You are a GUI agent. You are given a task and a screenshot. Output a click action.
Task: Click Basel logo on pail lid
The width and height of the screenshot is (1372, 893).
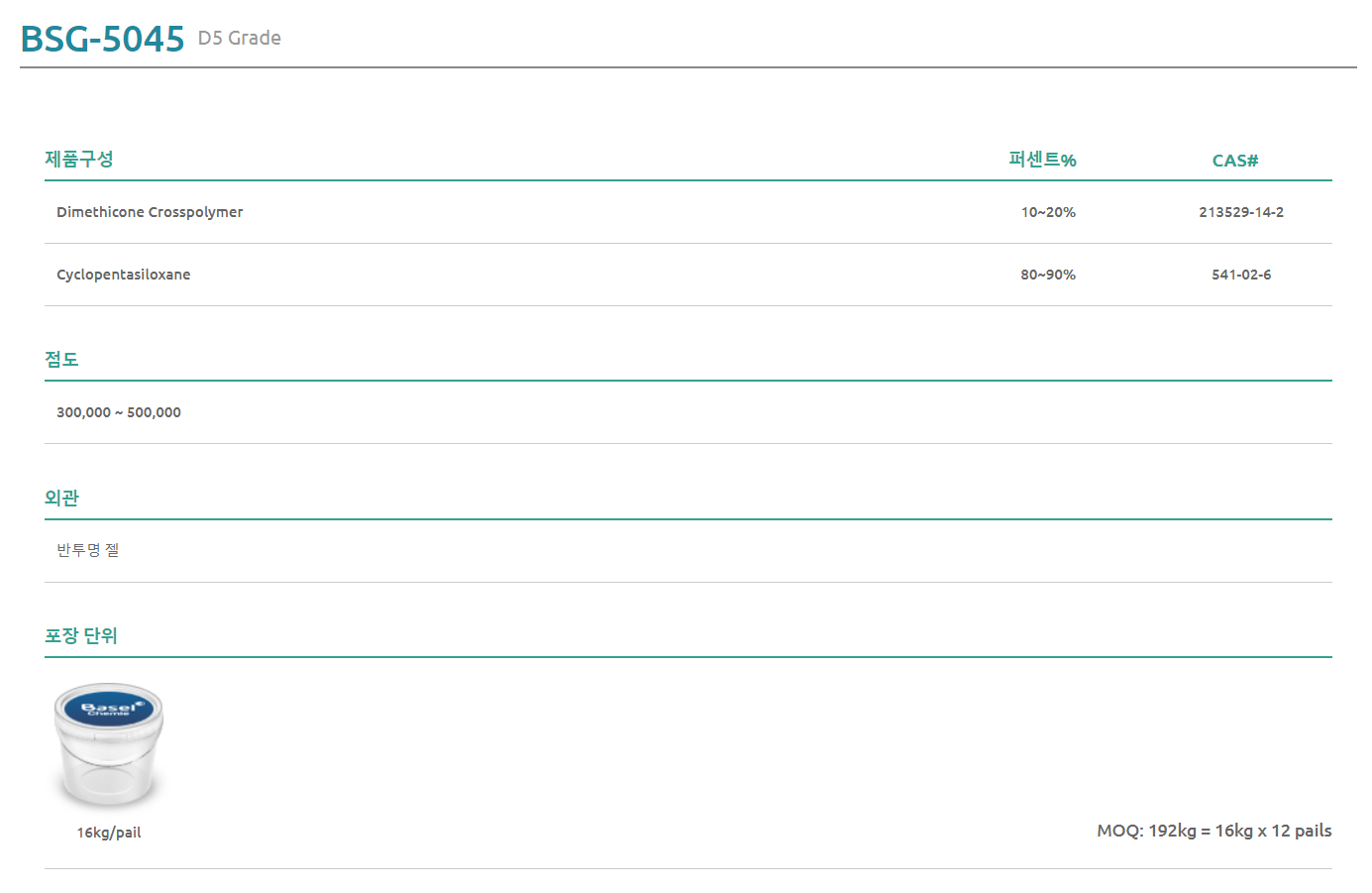pos(109,709)
